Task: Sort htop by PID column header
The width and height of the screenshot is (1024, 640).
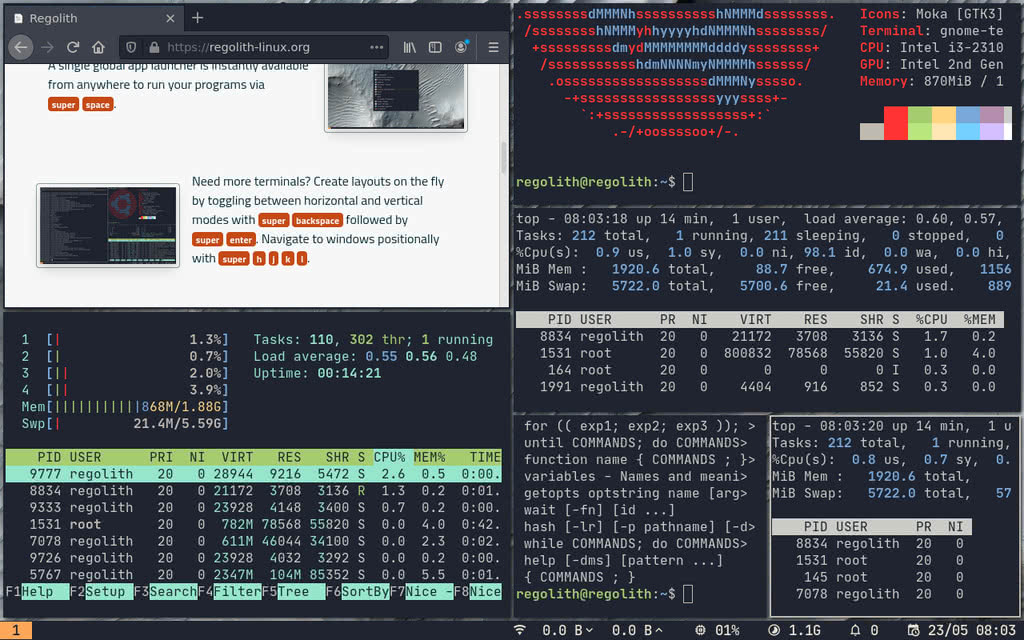Action: click(49, 457)
